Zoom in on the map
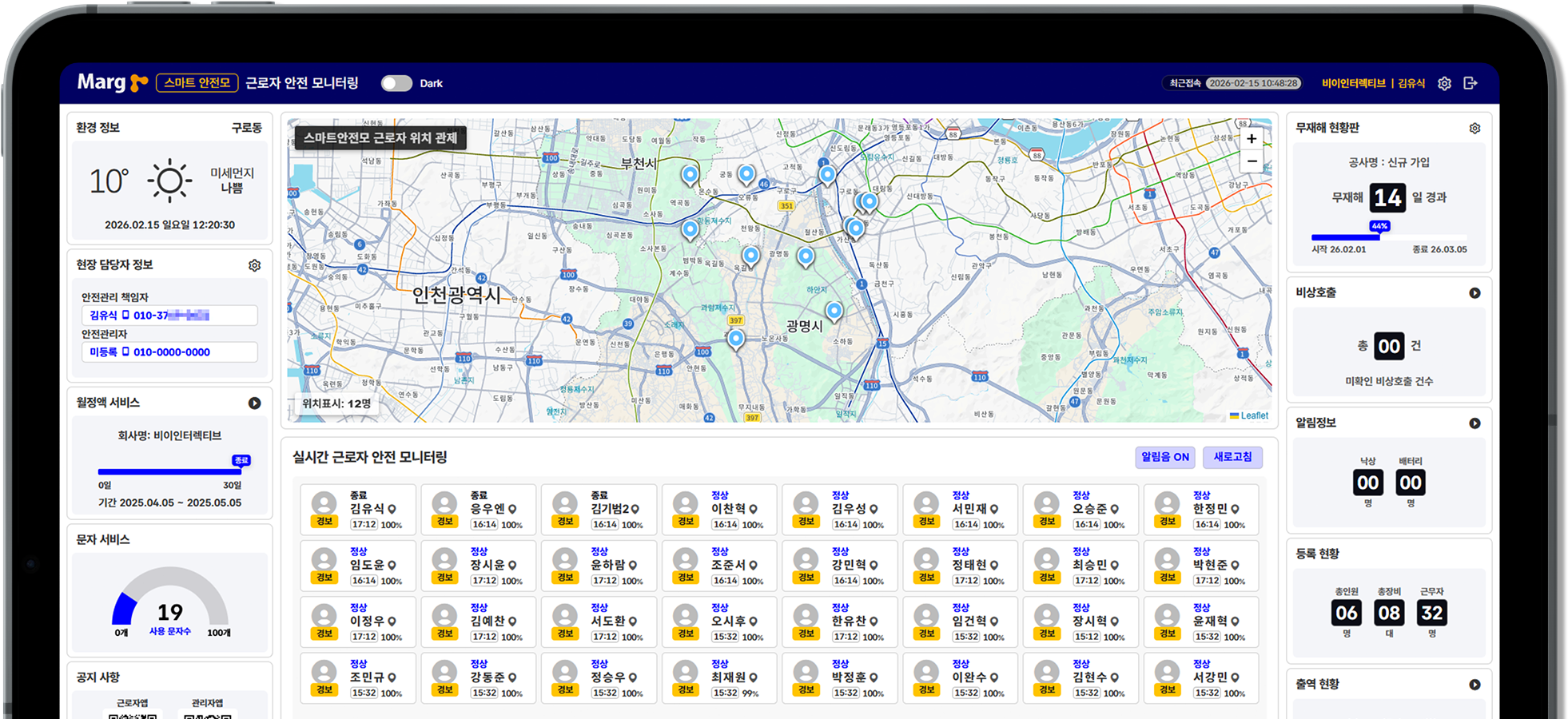This screenshot has width=1568, height=719. click(x=1252, y=139)
